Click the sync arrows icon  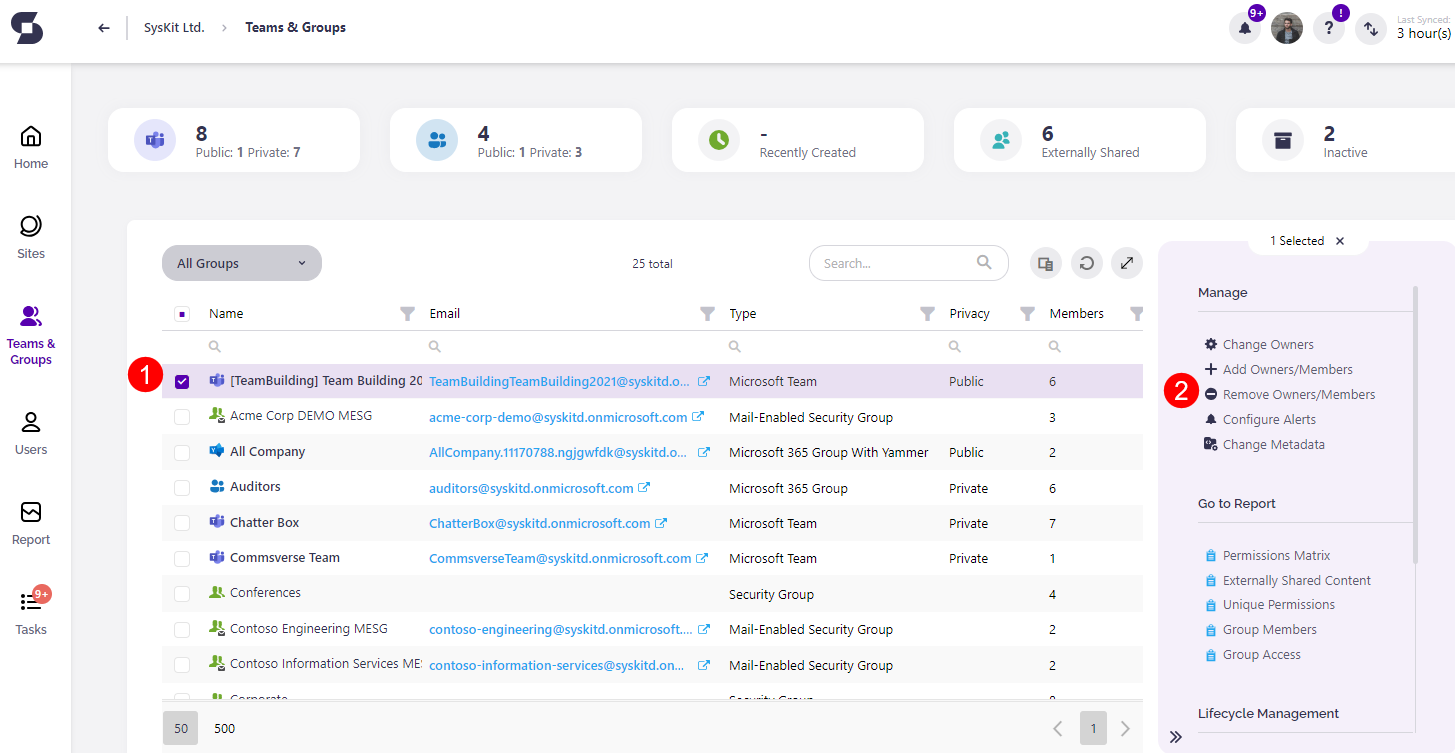[1370, 29]
